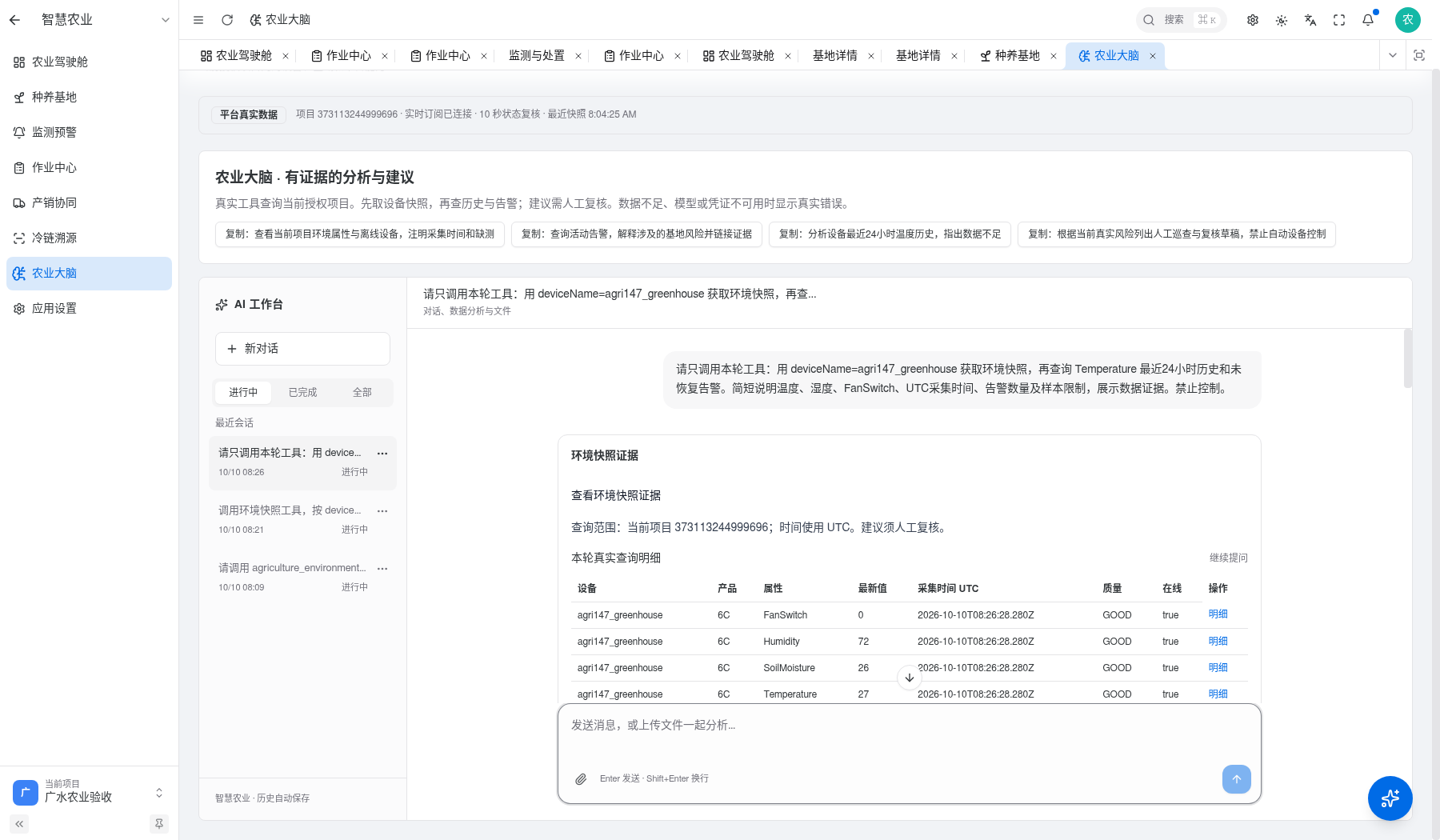The width and height of the screenshot is (1440, 840).
Task: Toggle the fullscreen icon in header
Action: (1339, 20)
